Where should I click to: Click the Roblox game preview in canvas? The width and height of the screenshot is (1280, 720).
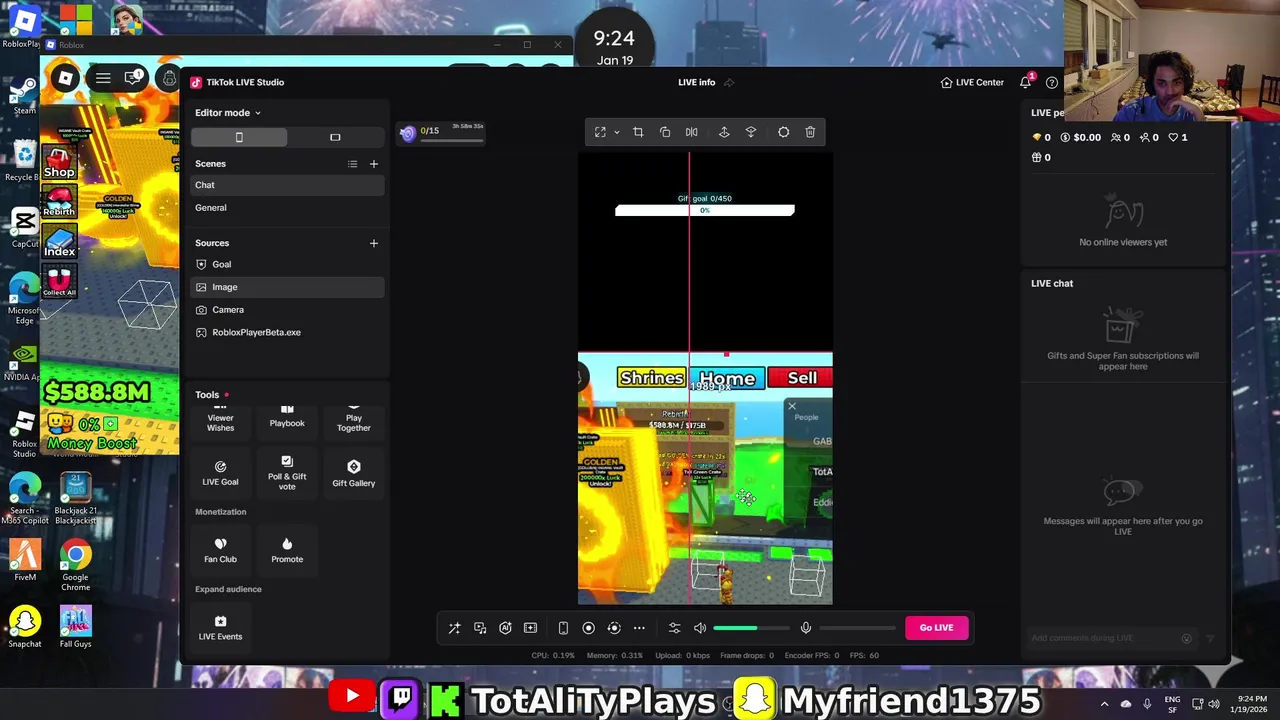705,478
